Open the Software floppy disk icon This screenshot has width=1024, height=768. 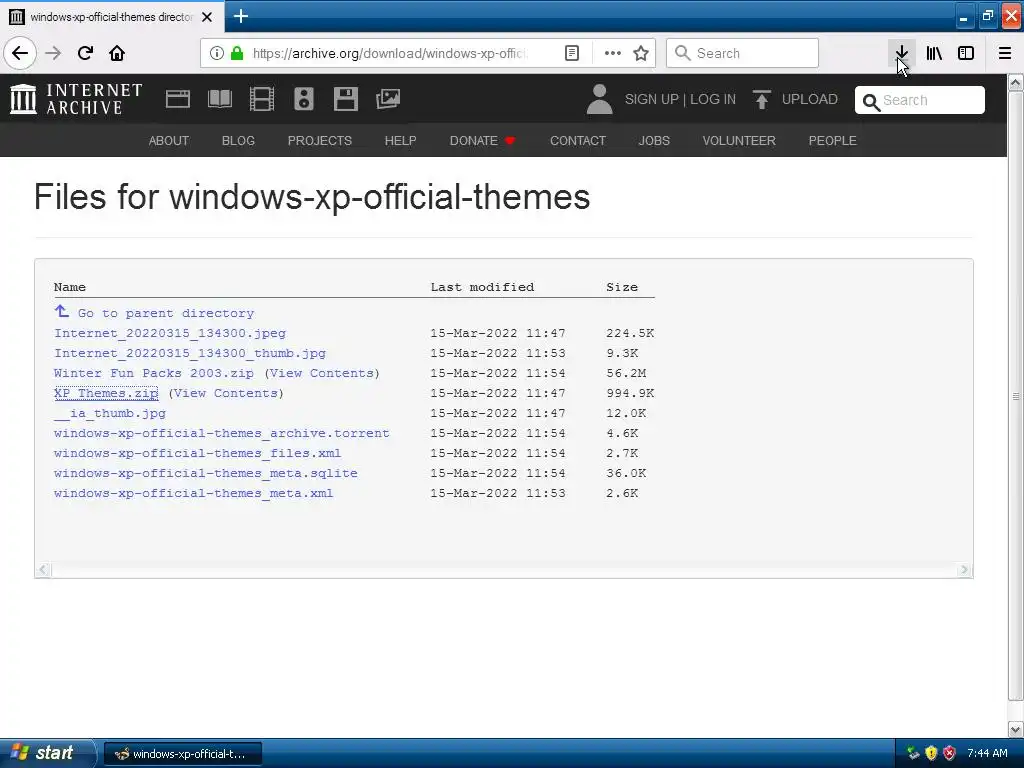click(x=345, y=99)
